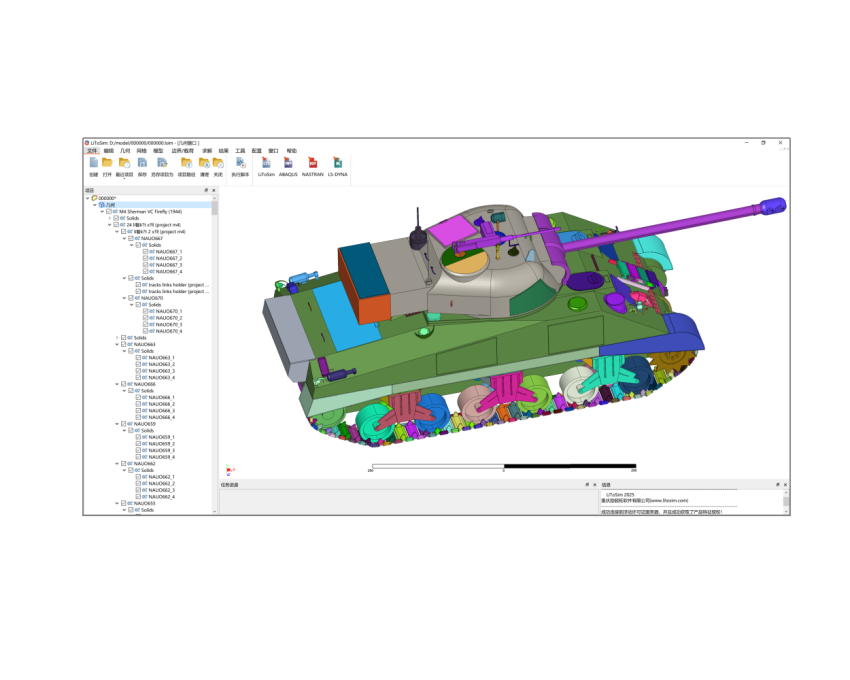This screenshot has height=680, width=850.
Task: Collapse the NAUO663 tree node
Action: click(117, 344)
